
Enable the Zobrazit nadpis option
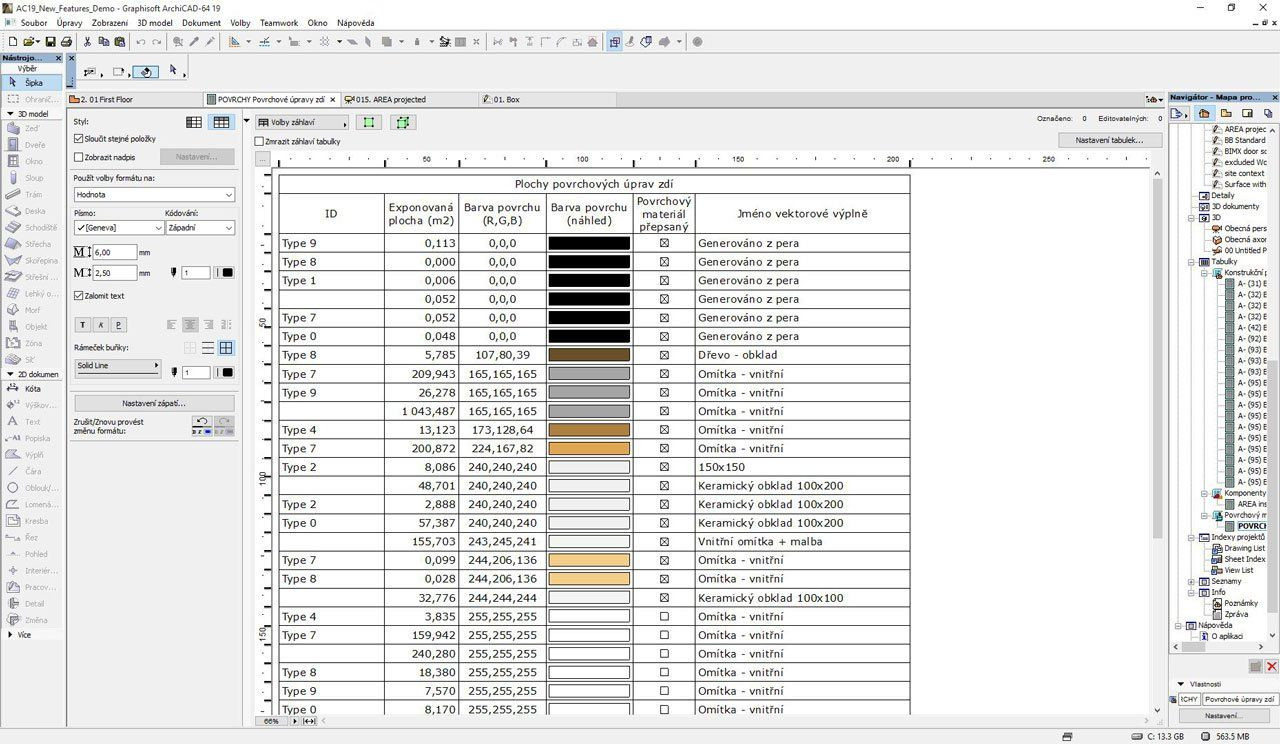coord(78,158)
